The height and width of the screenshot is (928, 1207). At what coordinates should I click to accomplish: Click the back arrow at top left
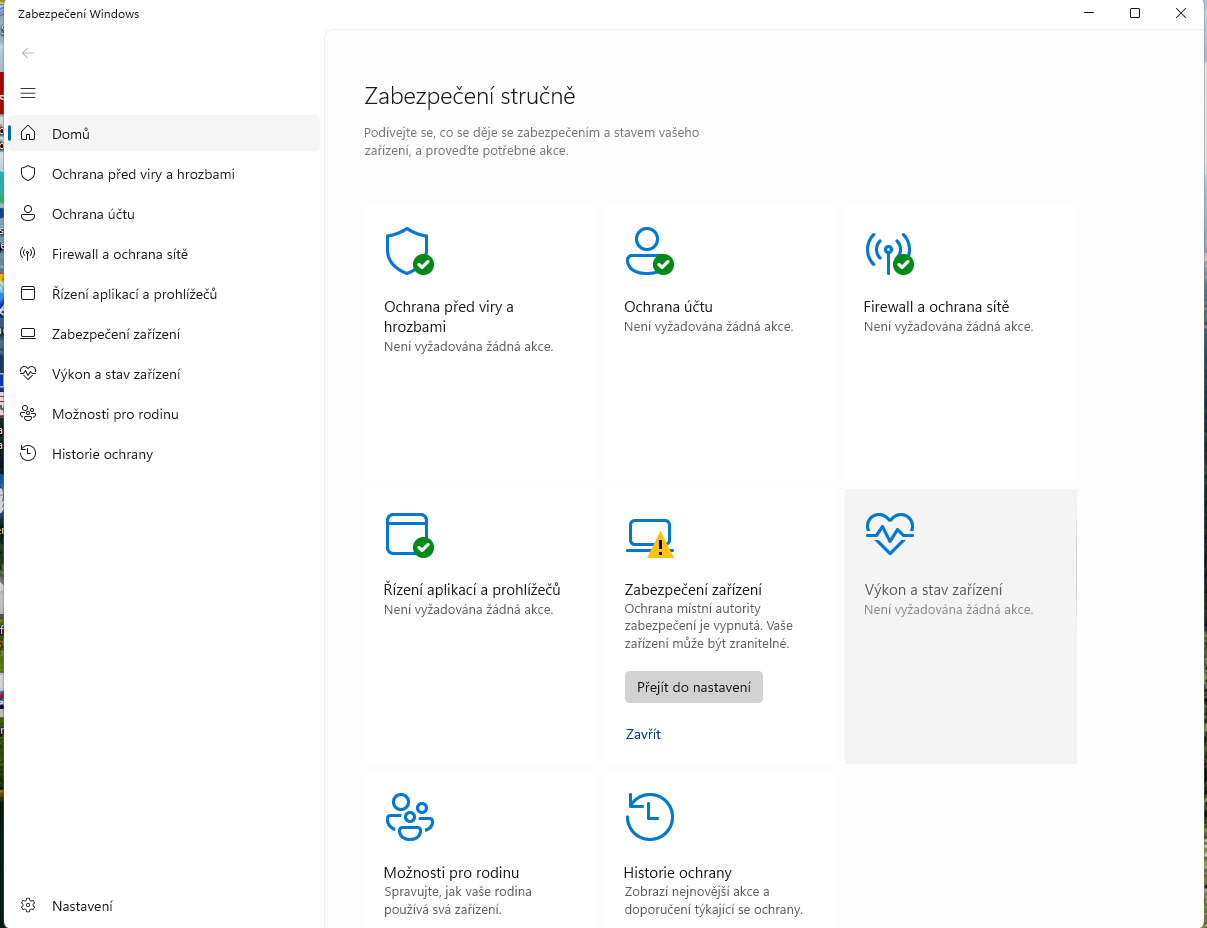pos(28,53)
